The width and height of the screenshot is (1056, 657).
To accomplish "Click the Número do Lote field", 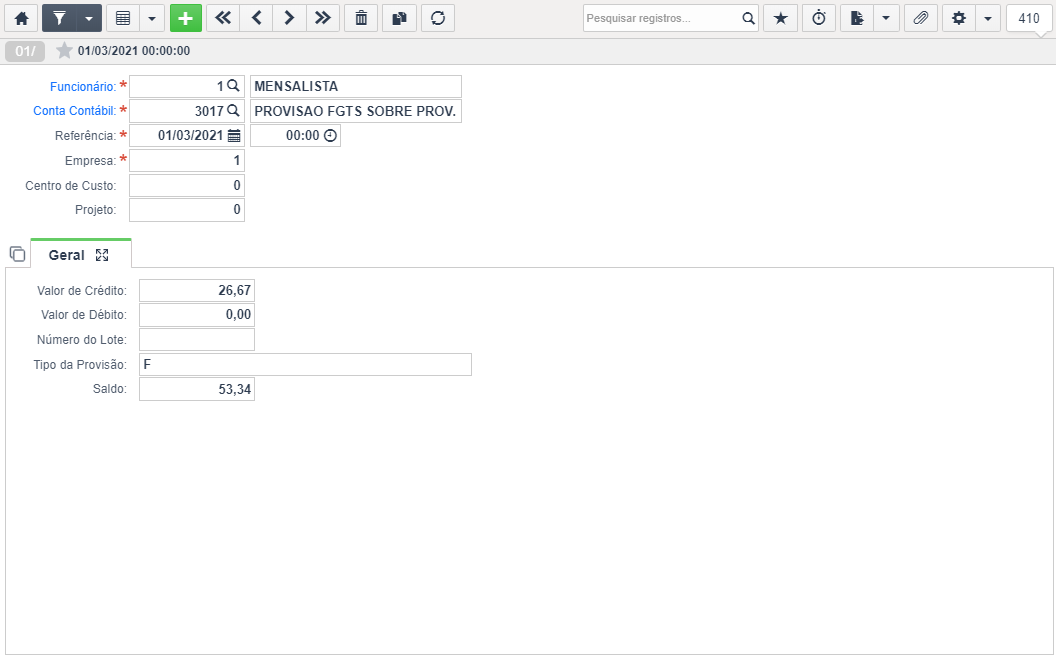I will 197,340.
